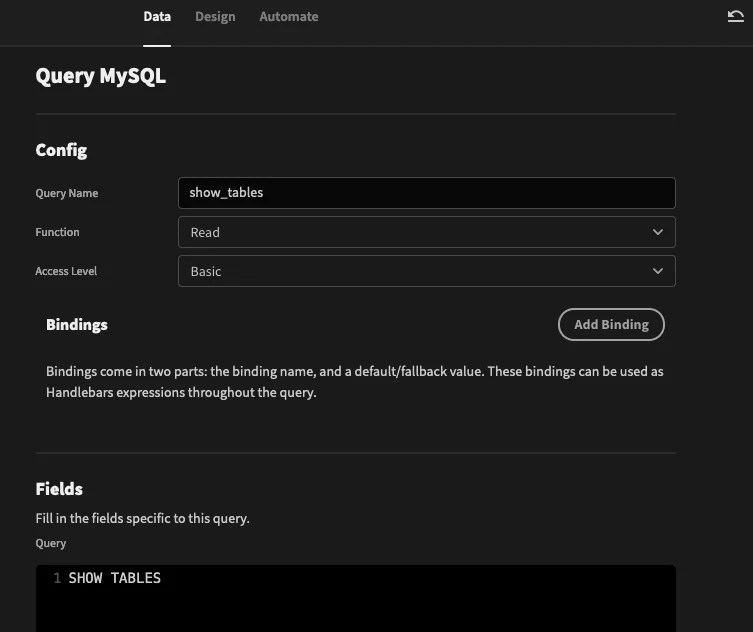Click the Bindings description paragraph
This screenshot has width=753, height=632.
point(355,382)
